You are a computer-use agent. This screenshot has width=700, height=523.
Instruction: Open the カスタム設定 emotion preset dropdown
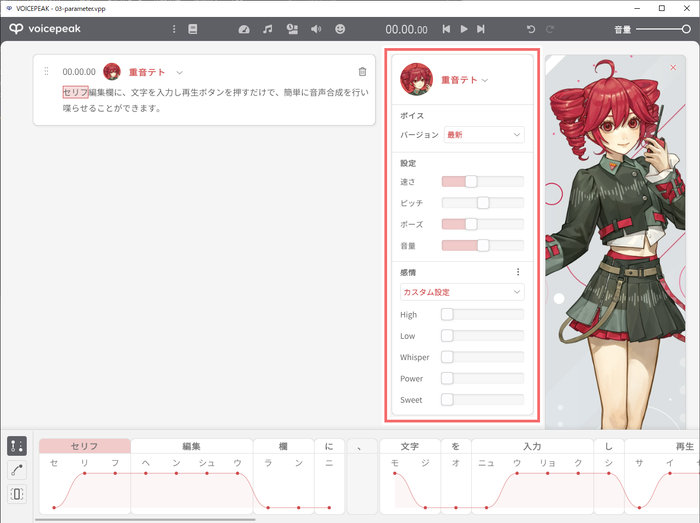pyautogui.click(x=462, y=292)
